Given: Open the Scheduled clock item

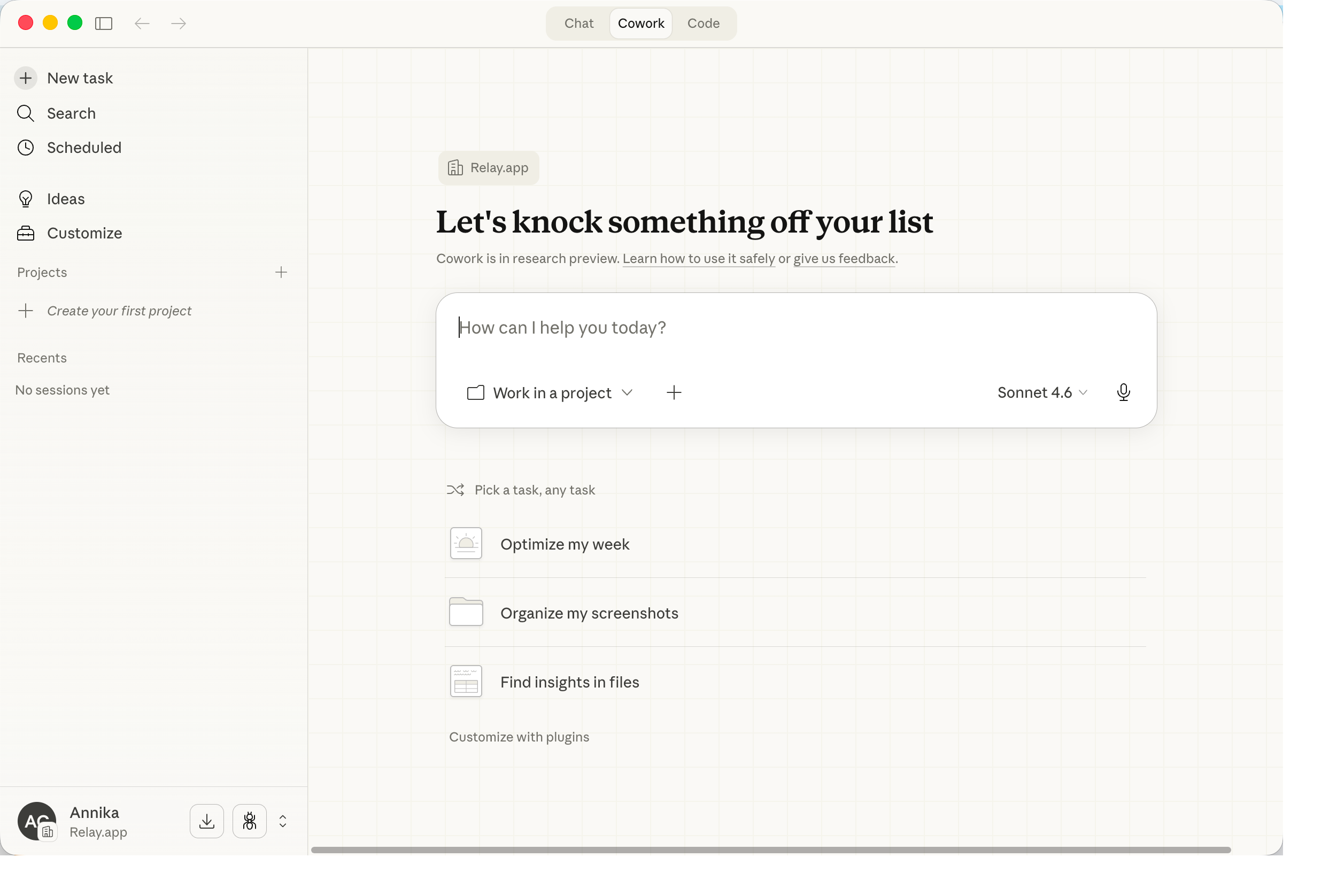Looking at the screenshot, I should [x=83, y=148].
